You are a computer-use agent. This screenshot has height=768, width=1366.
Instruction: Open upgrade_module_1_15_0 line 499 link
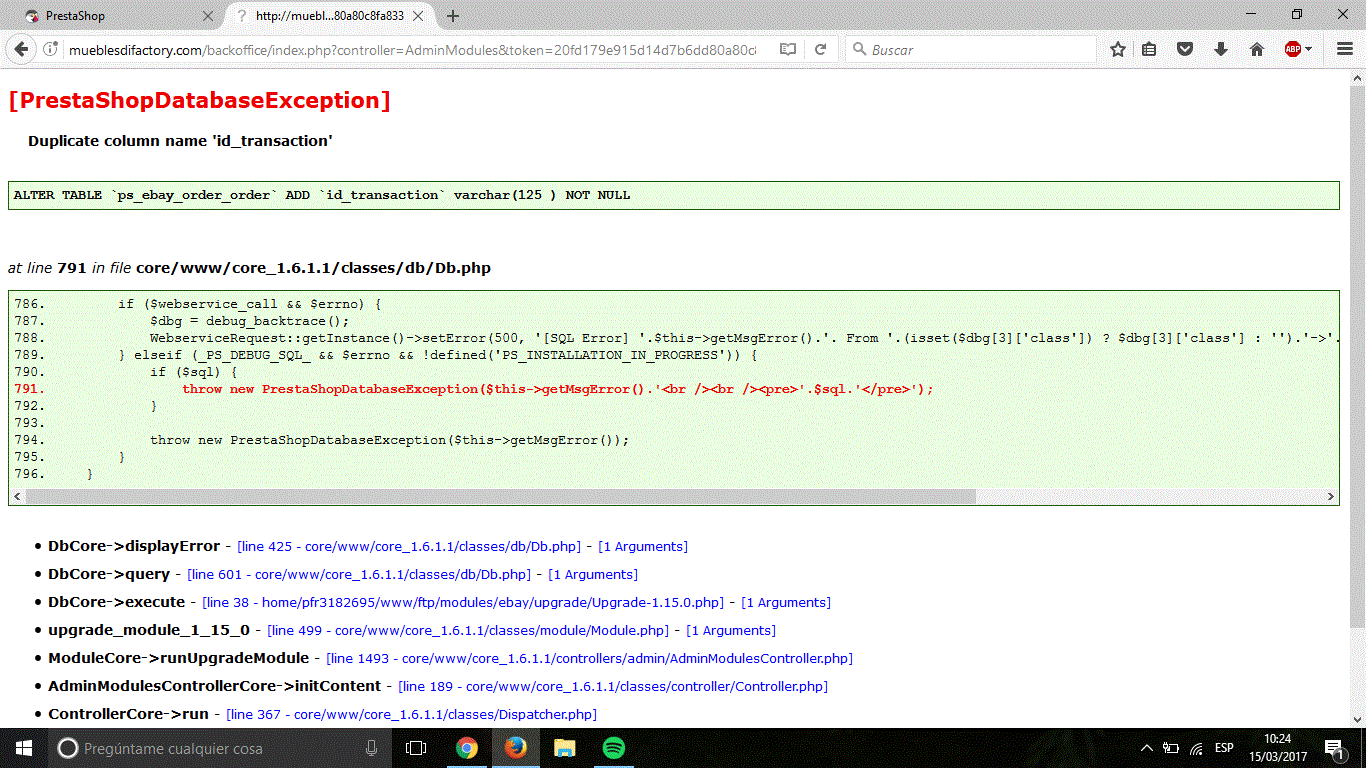click(468, 631)
